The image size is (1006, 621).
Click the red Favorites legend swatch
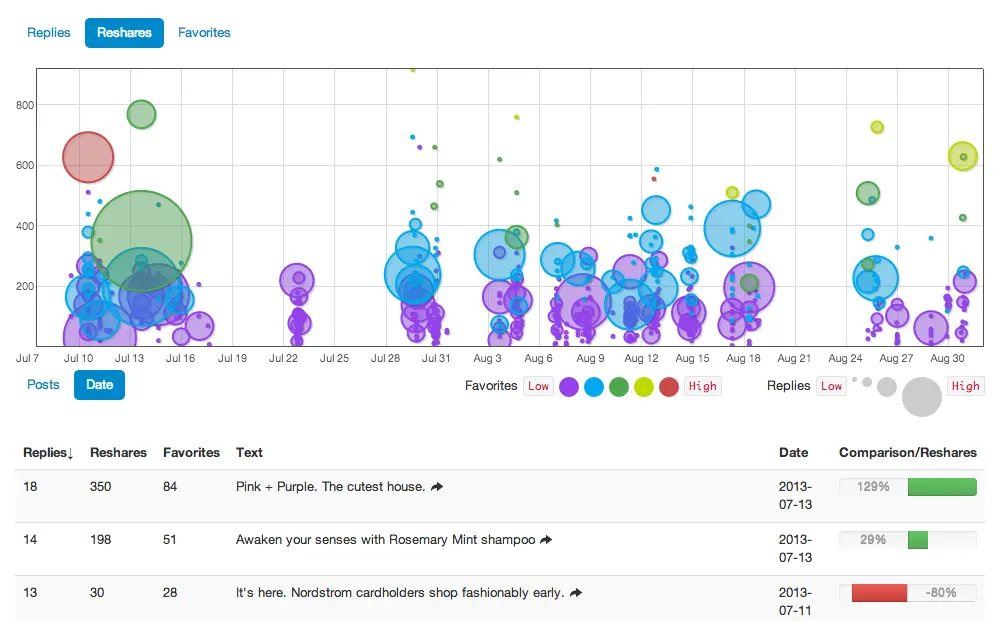tap(669, 387)
